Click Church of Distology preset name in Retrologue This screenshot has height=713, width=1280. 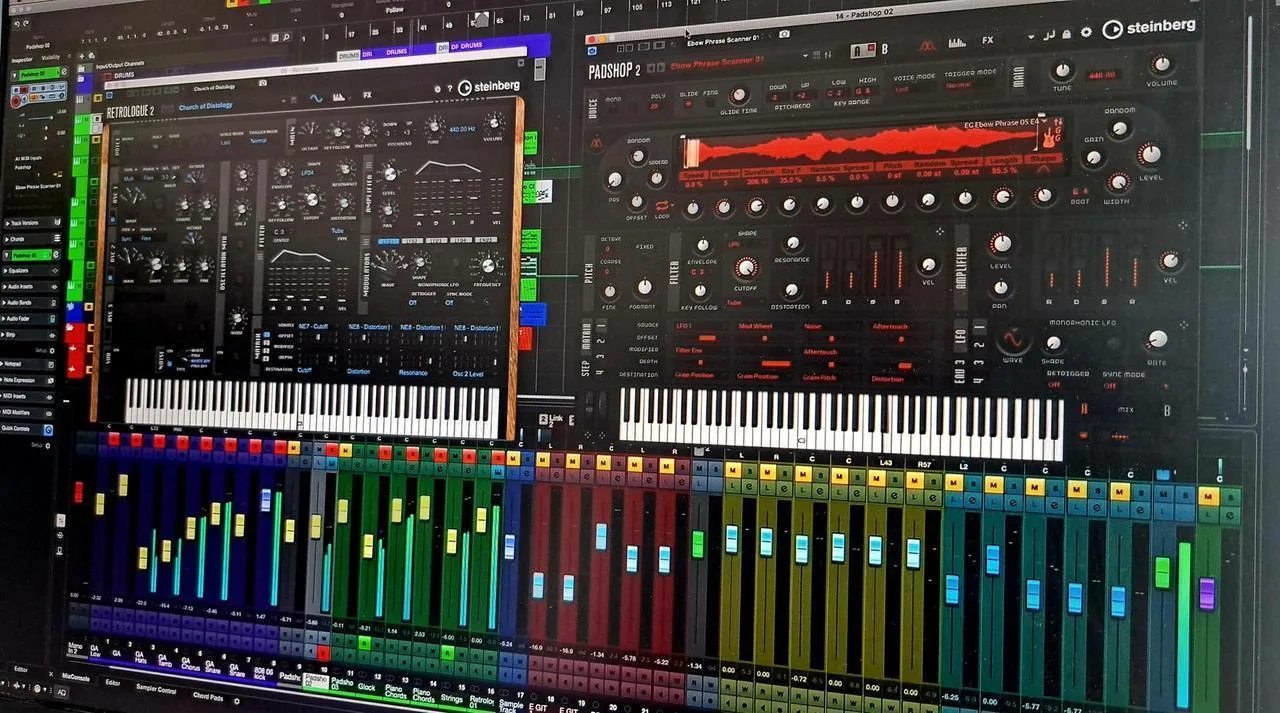pos(205,106)
